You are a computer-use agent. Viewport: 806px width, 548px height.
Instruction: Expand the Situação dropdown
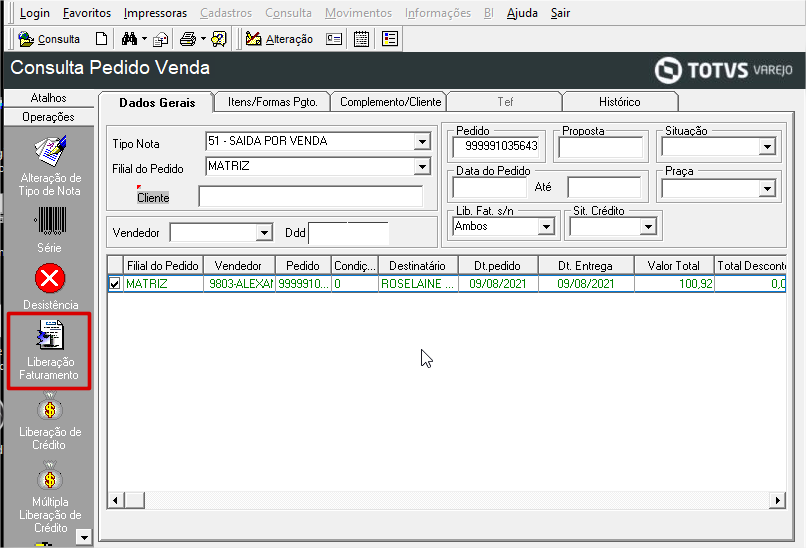pos(767,147)
